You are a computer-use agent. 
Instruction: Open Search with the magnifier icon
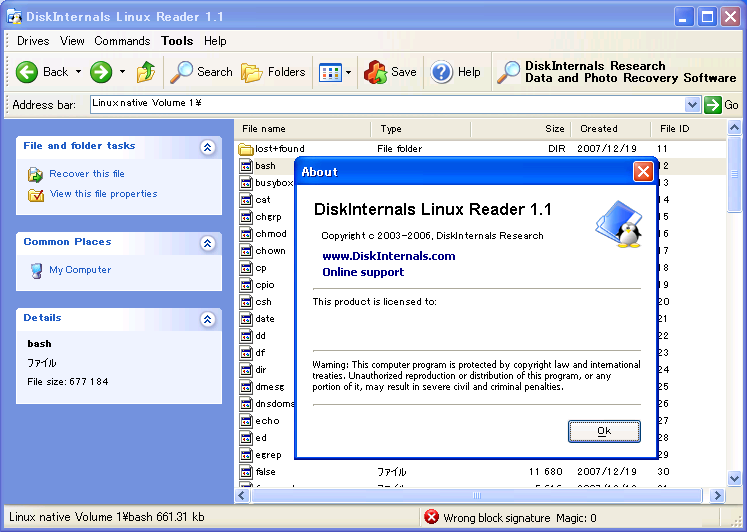tap(181, 72)
